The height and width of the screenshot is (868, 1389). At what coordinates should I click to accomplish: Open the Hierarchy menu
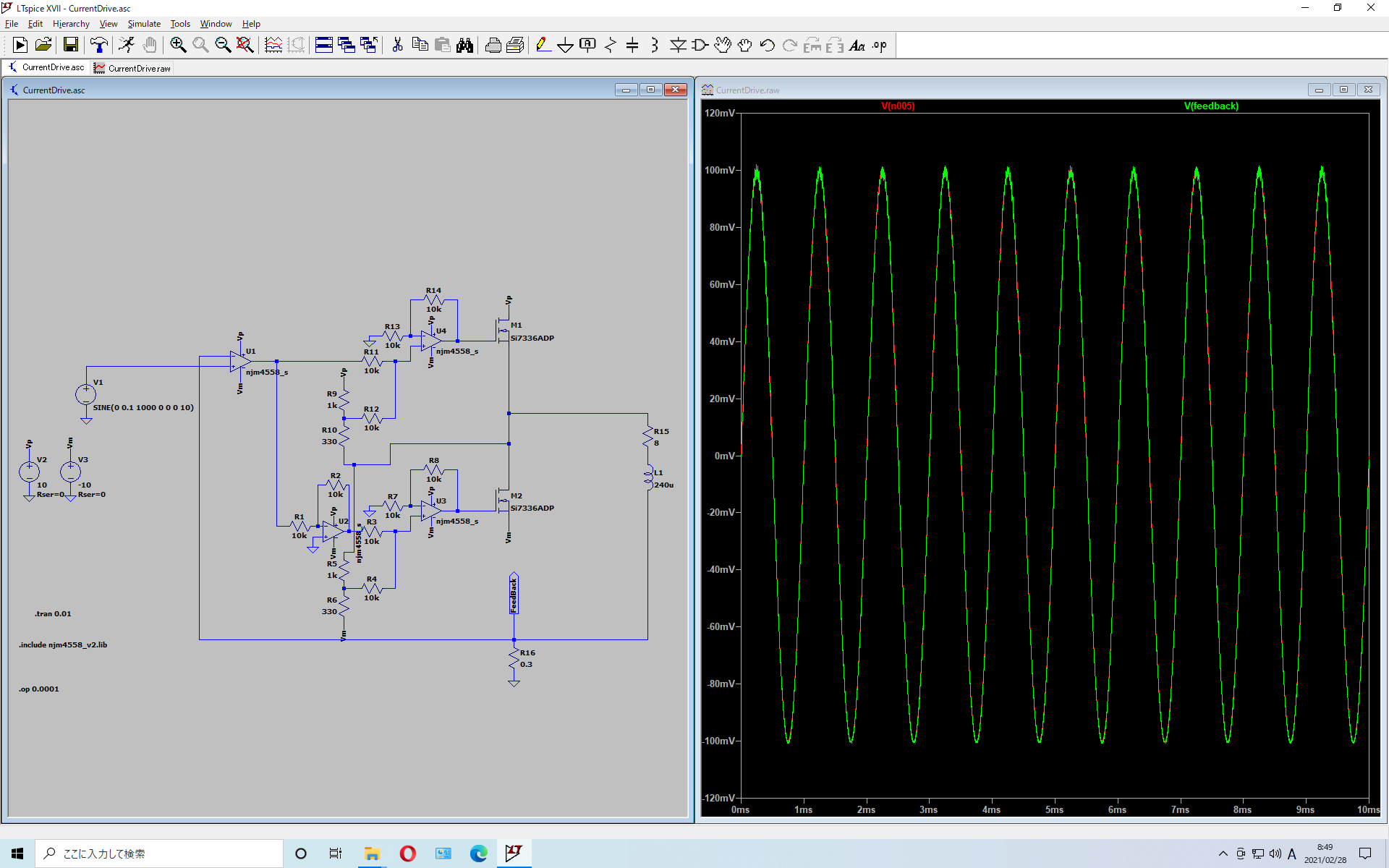point(71,24)
